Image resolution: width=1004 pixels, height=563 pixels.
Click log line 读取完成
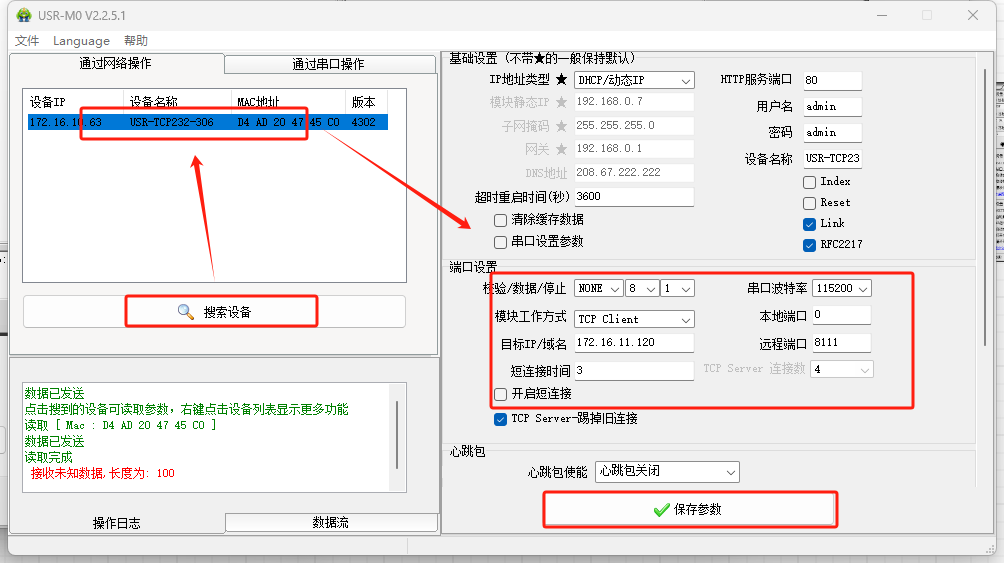coord(49,458)
